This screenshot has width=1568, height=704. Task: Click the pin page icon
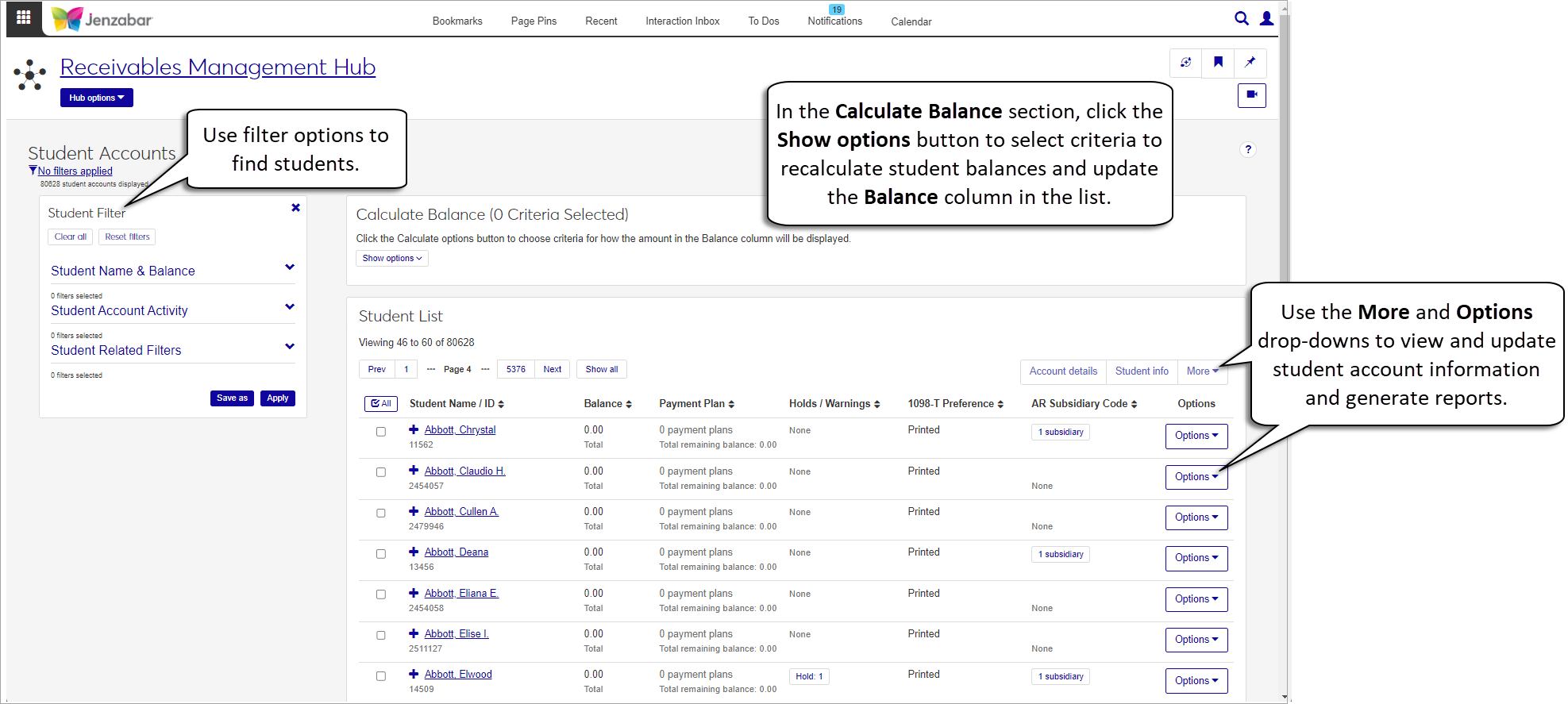(x=1250, y=63)
